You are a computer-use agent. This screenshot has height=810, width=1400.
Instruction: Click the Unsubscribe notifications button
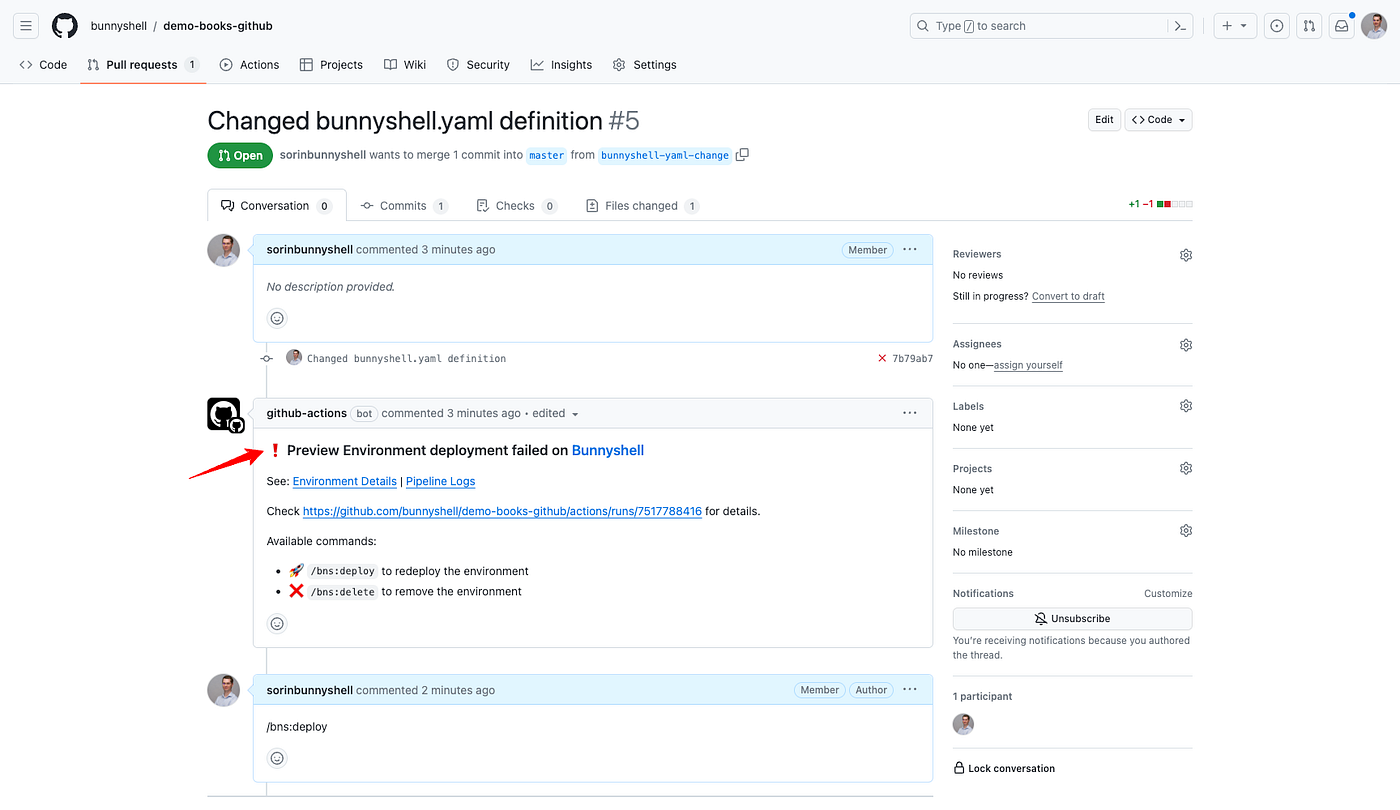pyautogui.click(x=1072, y=619)
